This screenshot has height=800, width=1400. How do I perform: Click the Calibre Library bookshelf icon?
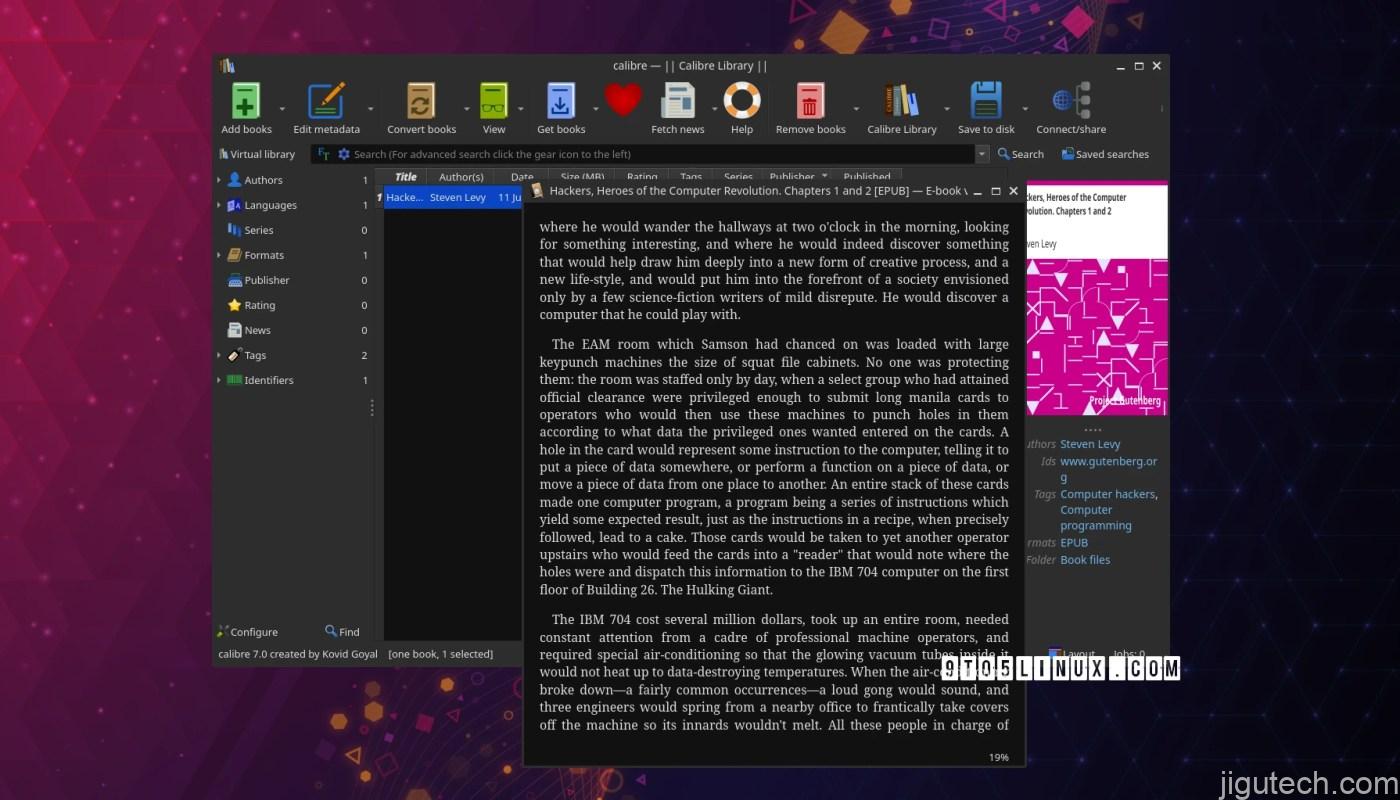tap(902, 101)
